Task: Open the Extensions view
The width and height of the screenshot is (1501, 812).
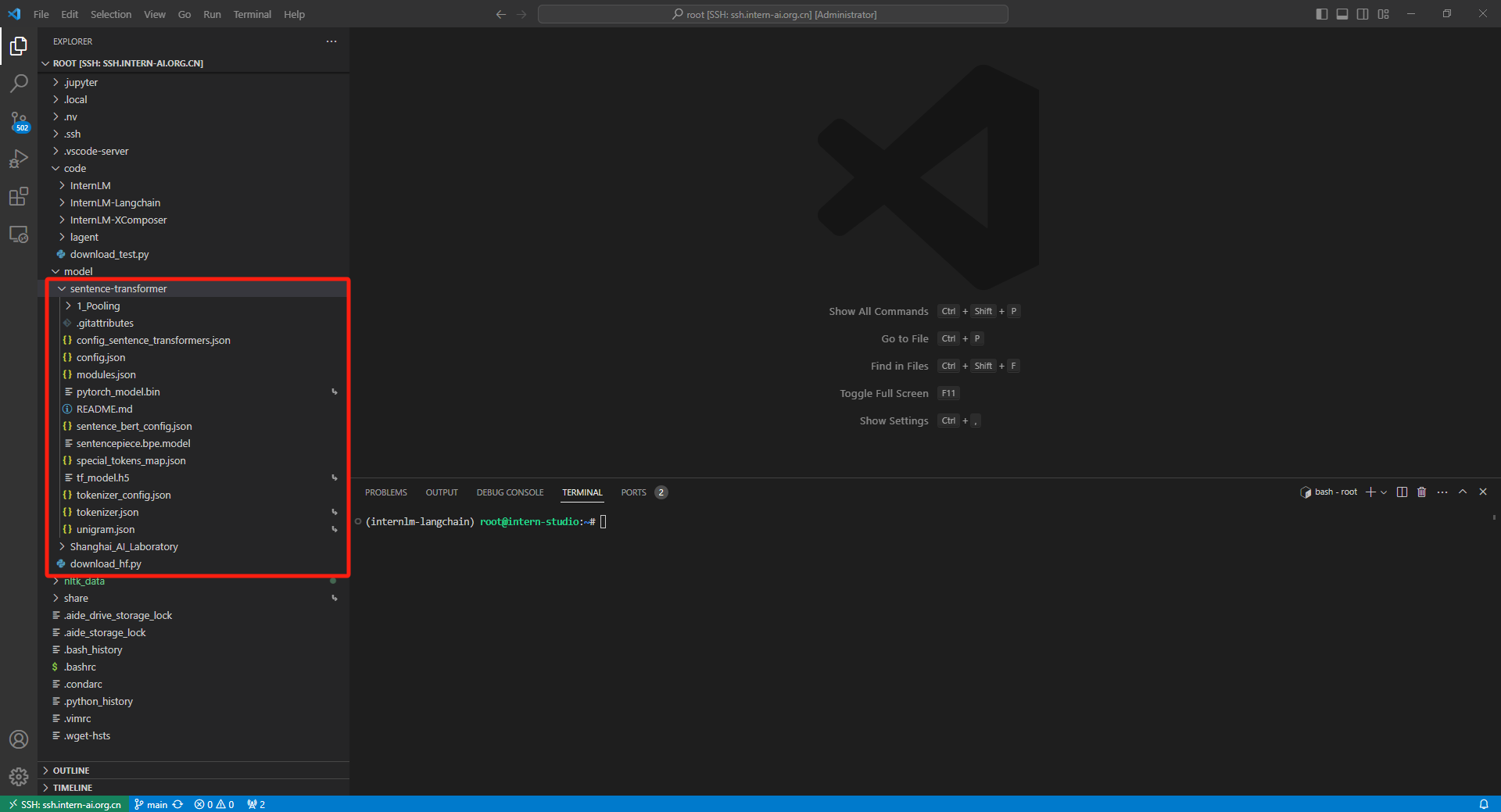Action: coord(19,196)
